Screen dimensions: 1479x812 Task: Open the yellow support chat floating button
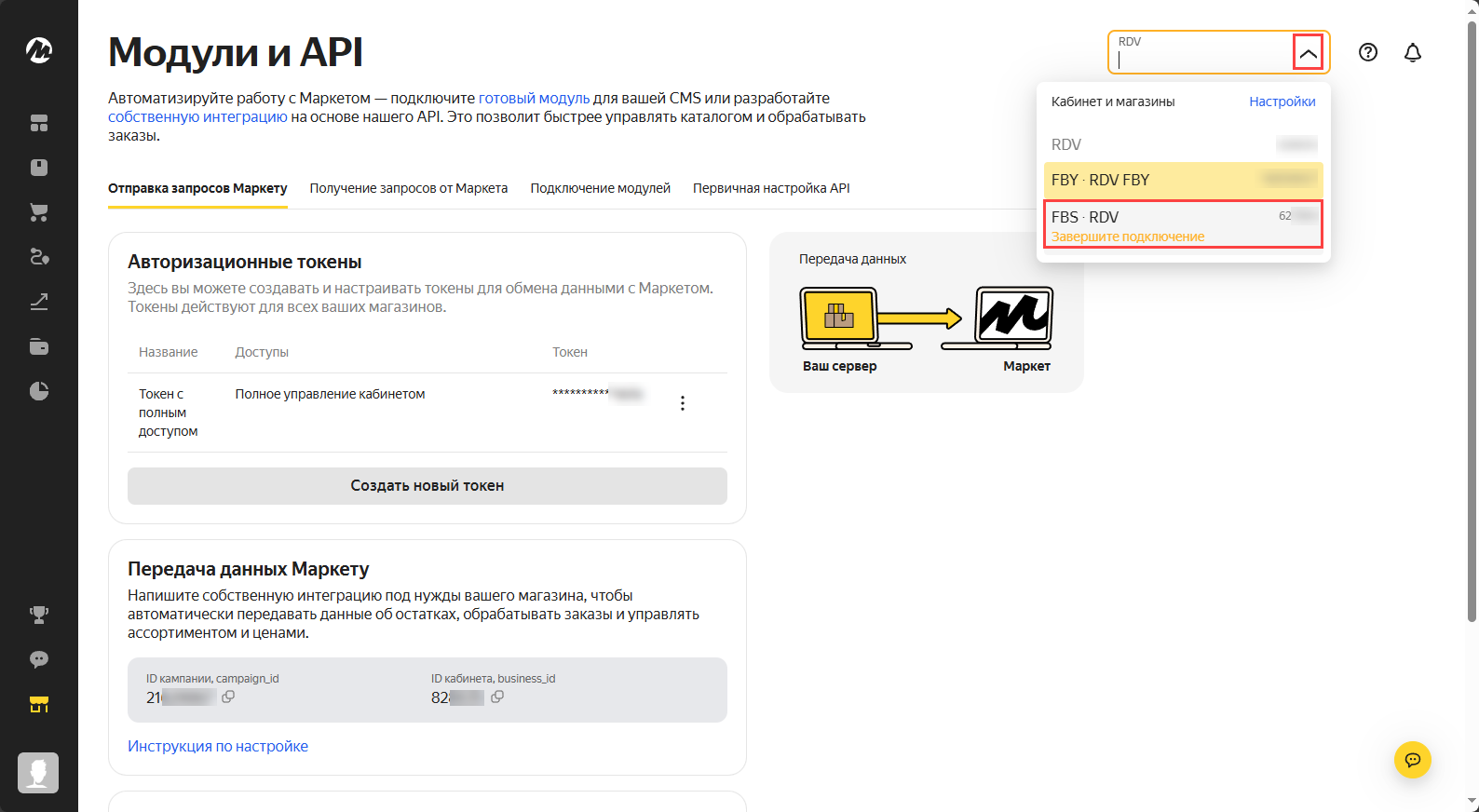click(1413, 760)
